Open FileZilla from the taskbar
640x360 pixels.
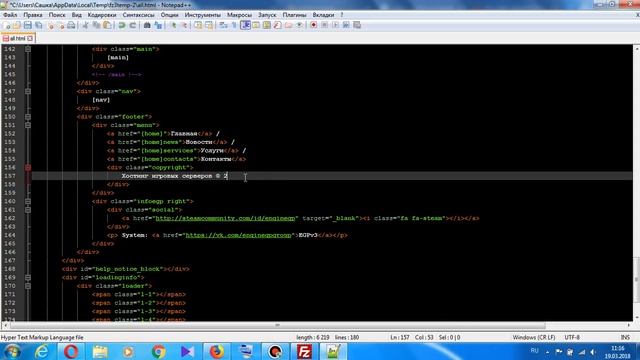click(304, 351)
